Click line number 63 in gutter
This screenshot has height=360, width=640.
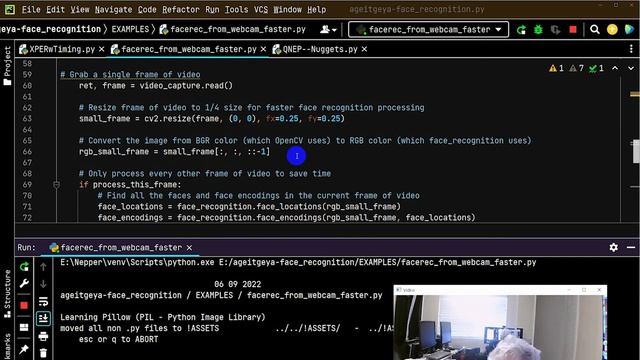(x=27, y=119)
